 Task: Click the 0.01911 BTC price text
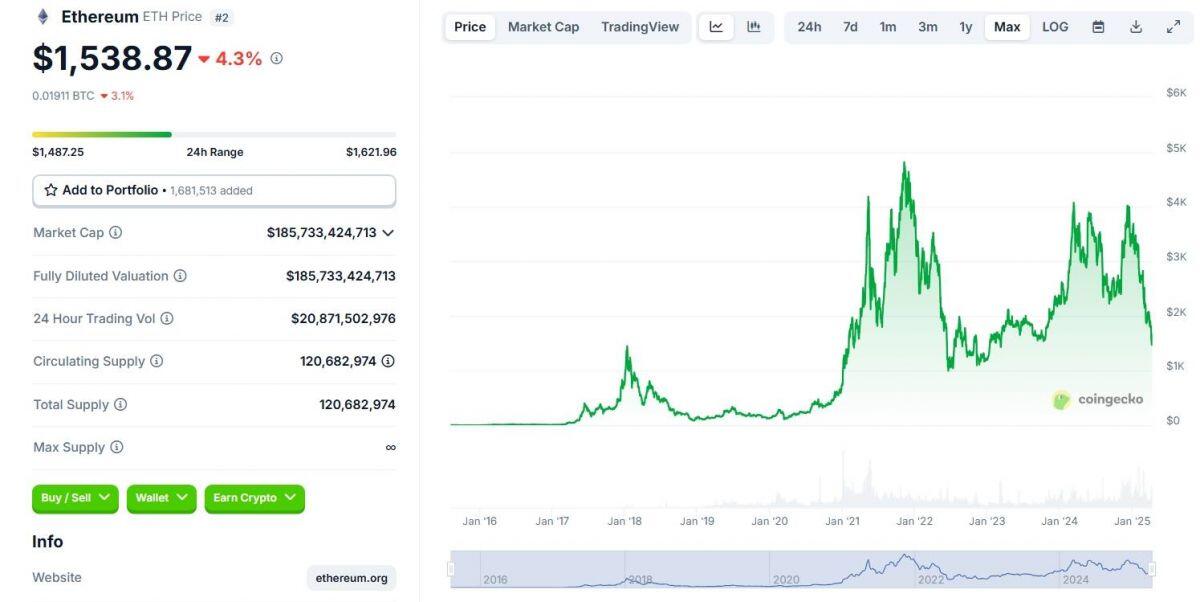pos(63,96)
